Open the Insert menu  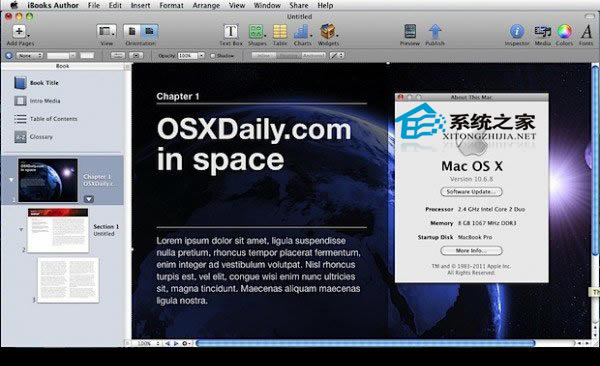click(140, 5)
